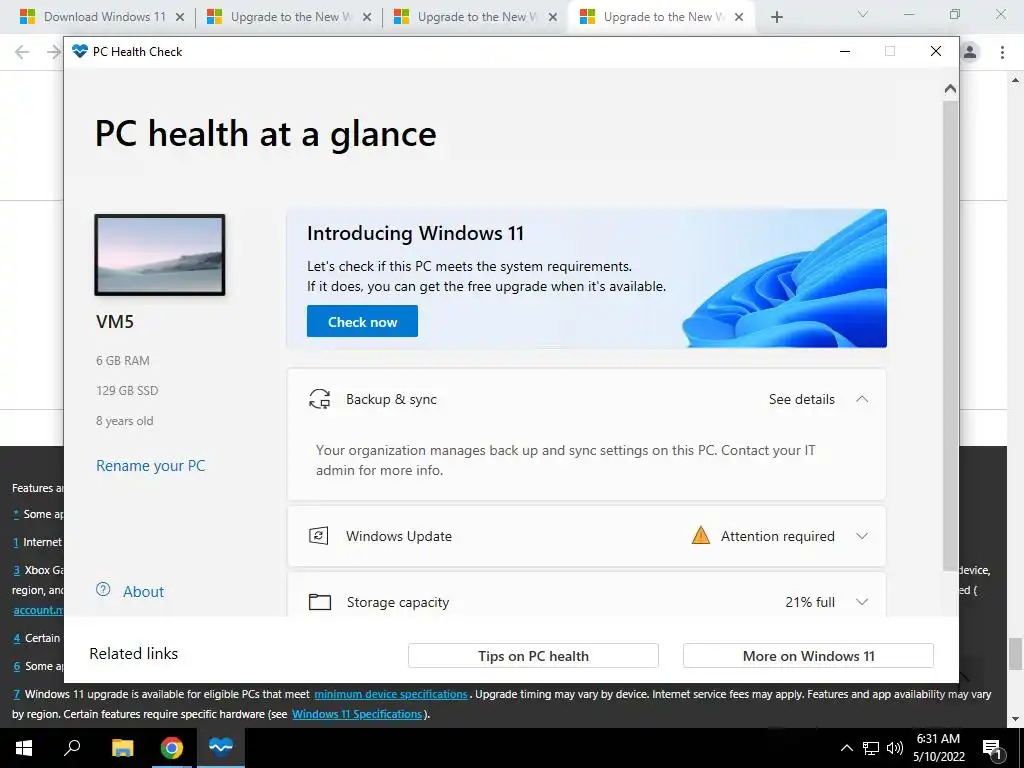Screen dimensions: 1024x768
Task: Click the PC Health Check vertical scrollbar thumb
Action: pyautogui.click(x=950, y=335)
